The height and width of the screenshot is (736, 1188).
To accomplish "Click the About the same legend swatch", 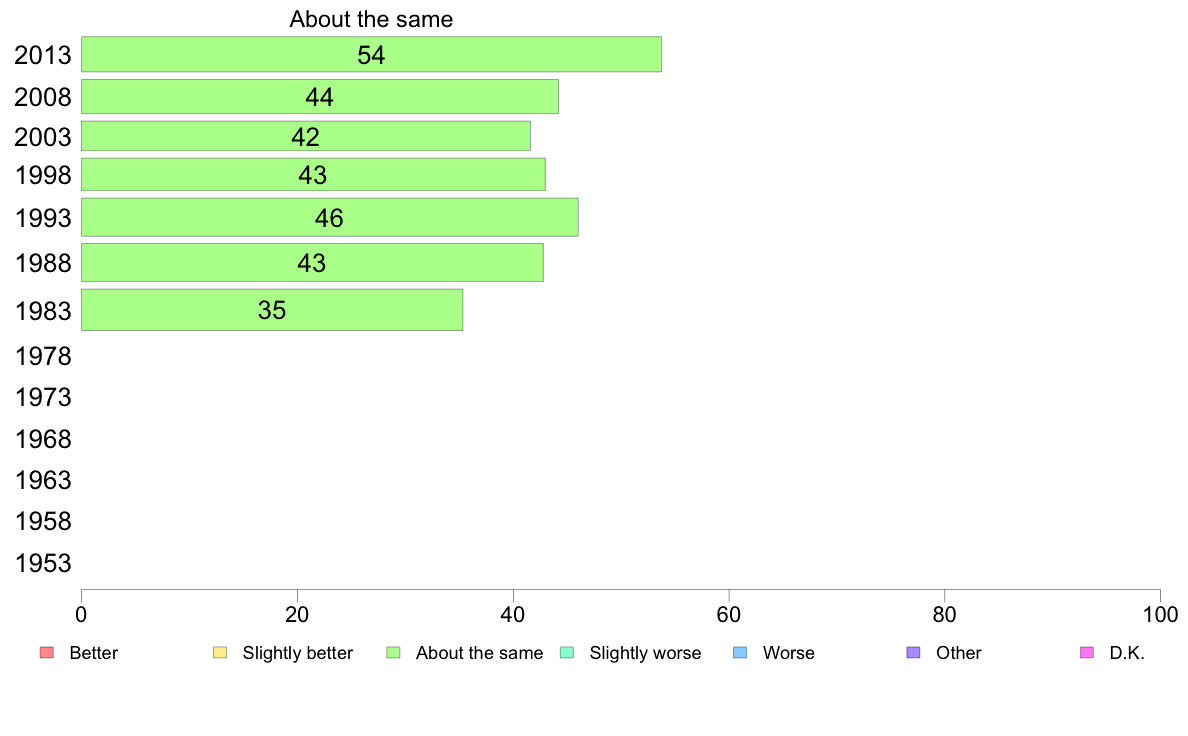I will [x=393, y=653].
